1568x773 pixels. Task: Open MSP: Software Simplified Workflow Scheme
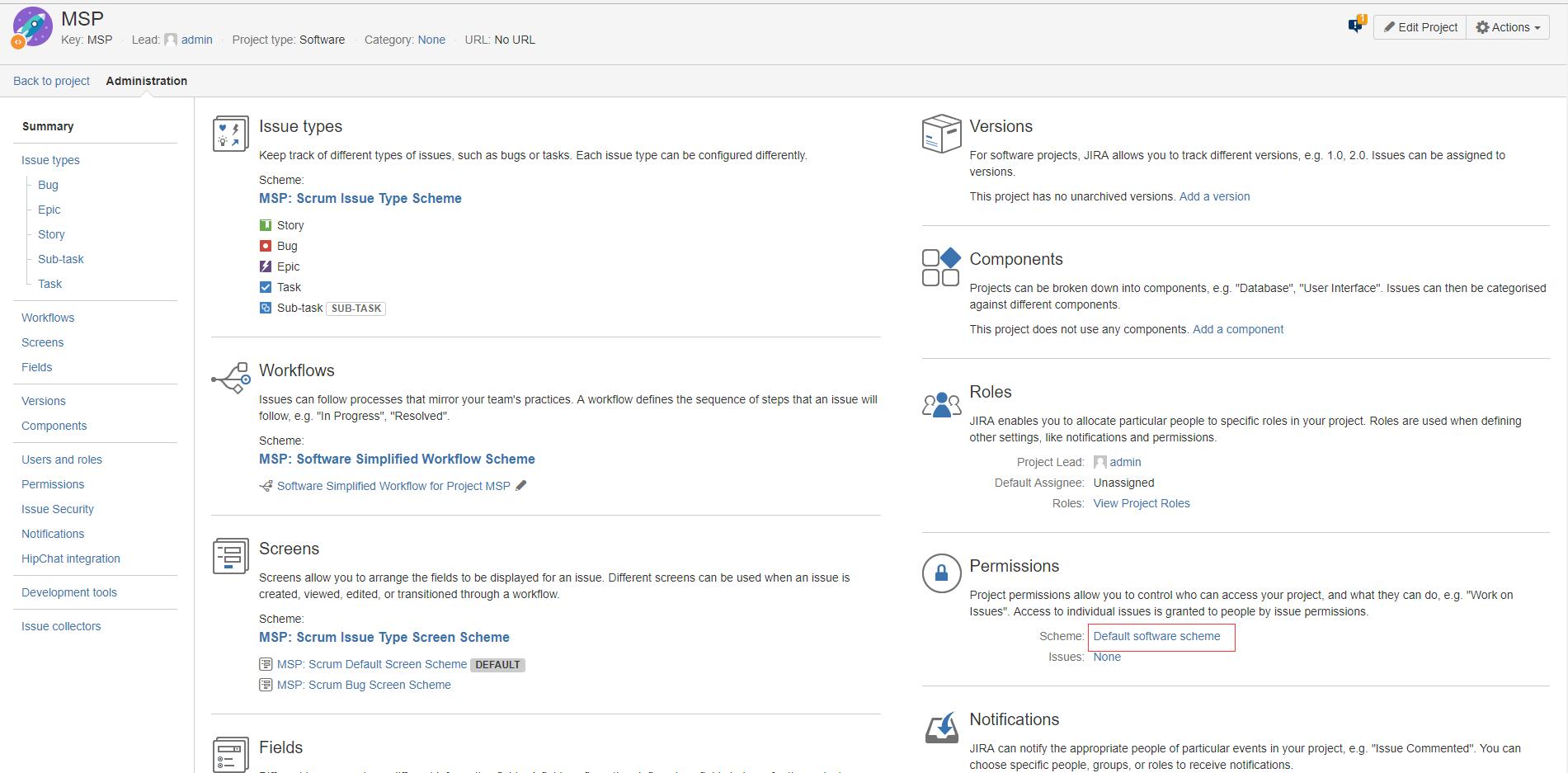pyautogui.click(x=397, y=459)
